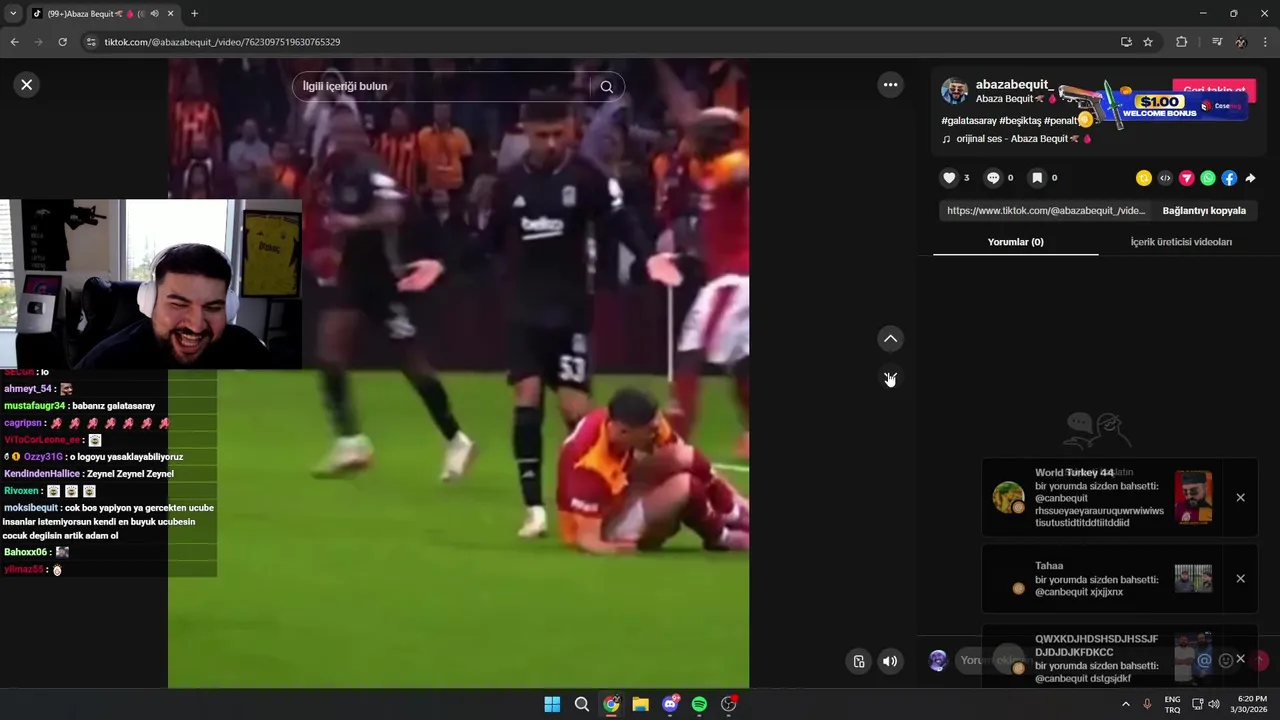The width and height of the screenshot is (1280, 720).
Task: Open Chrome three-dot menu
Action: pyautogui.click(x=1266, y=42)
